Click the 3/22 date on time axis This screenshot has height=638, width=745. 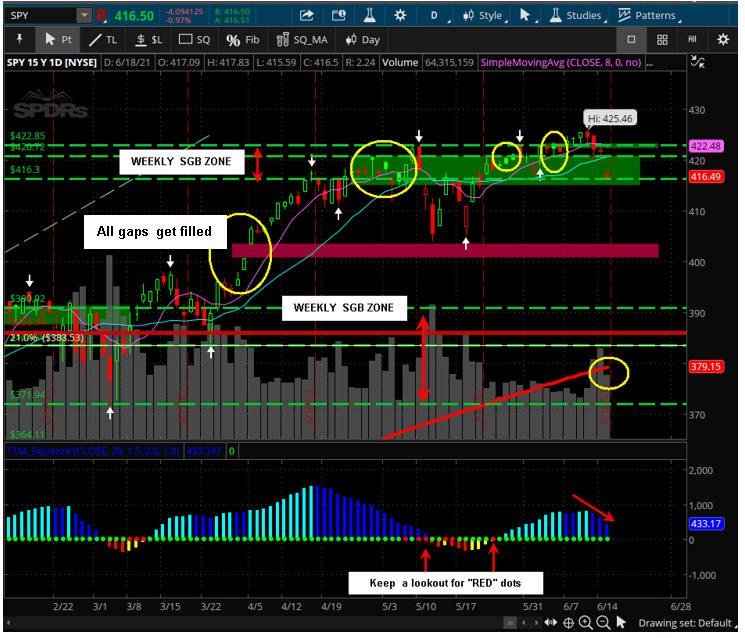[210, 607]
